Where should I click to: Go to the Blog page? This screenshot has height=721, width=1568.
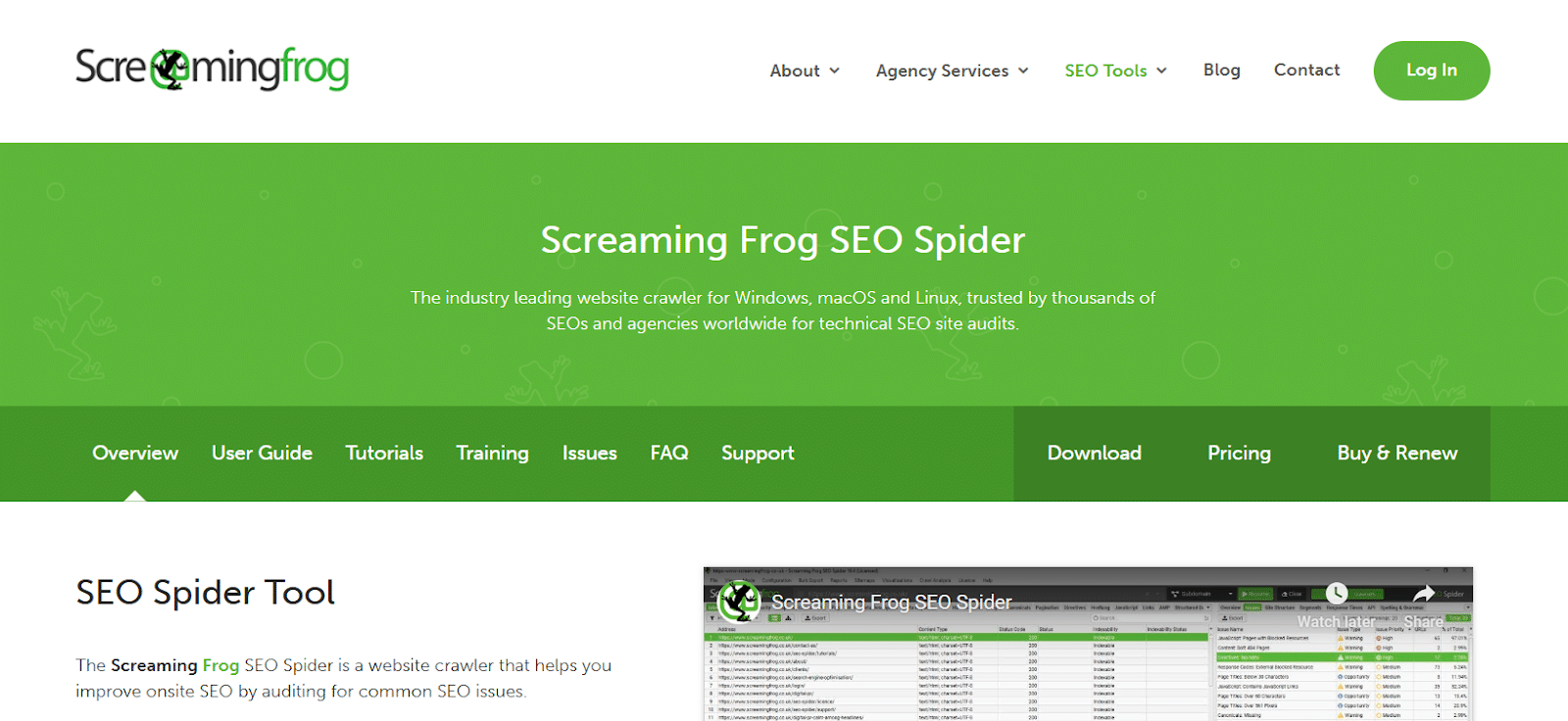[x=1221, y=71]
